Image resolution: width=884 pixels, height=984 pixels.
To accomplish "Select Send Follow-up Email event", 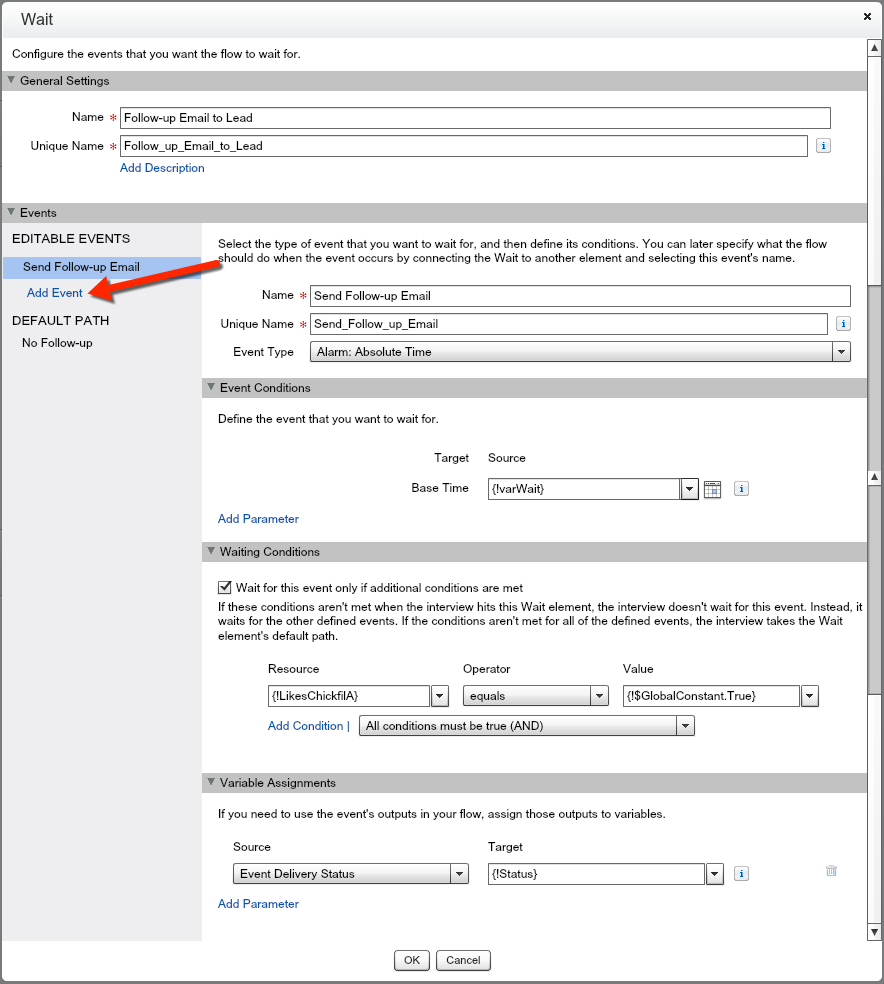I will [x=81, y=267].
